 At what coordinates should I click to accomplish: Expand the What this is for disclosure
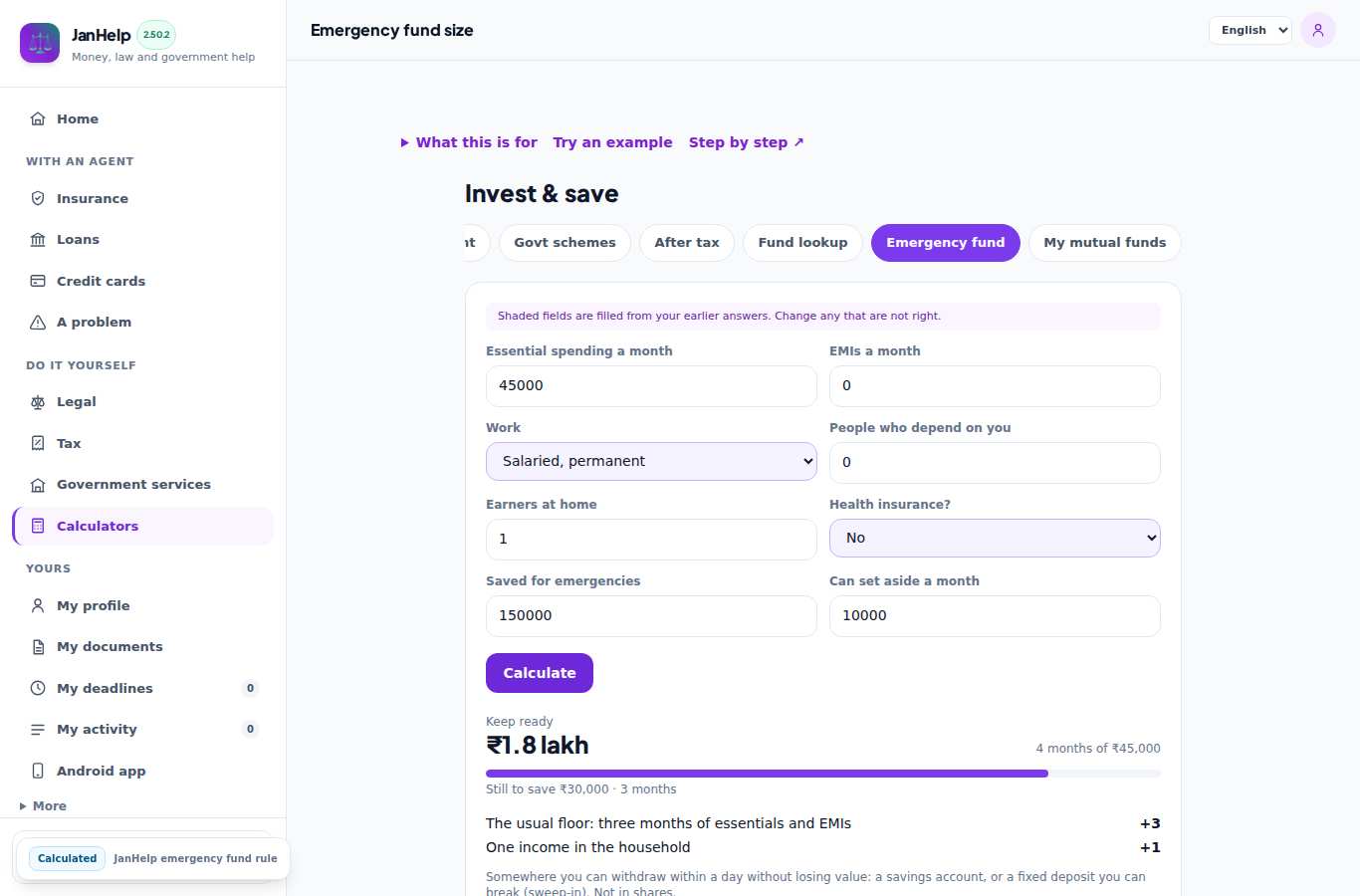(469, 142)
